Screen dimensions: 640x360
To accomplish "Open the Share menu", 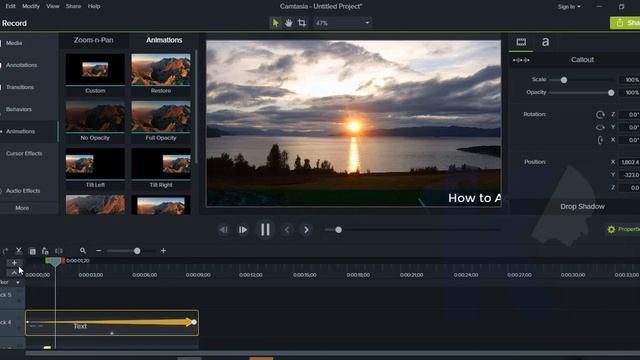I will click(x=73, y=6).
